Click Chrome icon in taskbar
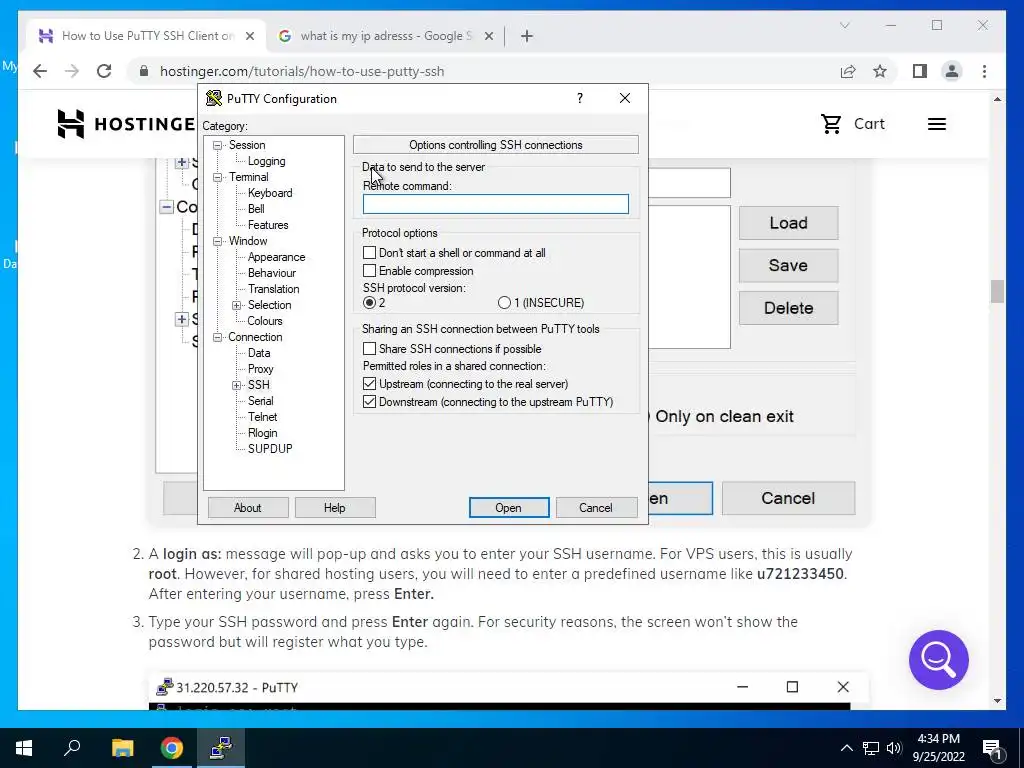Screen dimensions: 1024x768 pos(172,748)
